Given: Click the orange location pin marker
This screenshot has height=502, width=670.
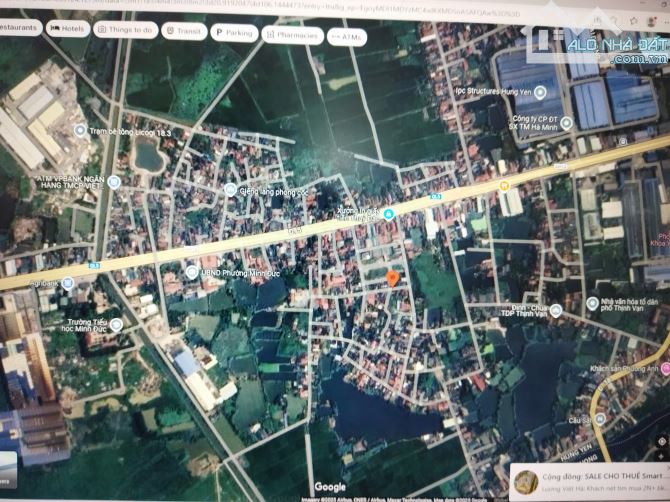Looking at the screenshot, I should (x=393, y=279).
